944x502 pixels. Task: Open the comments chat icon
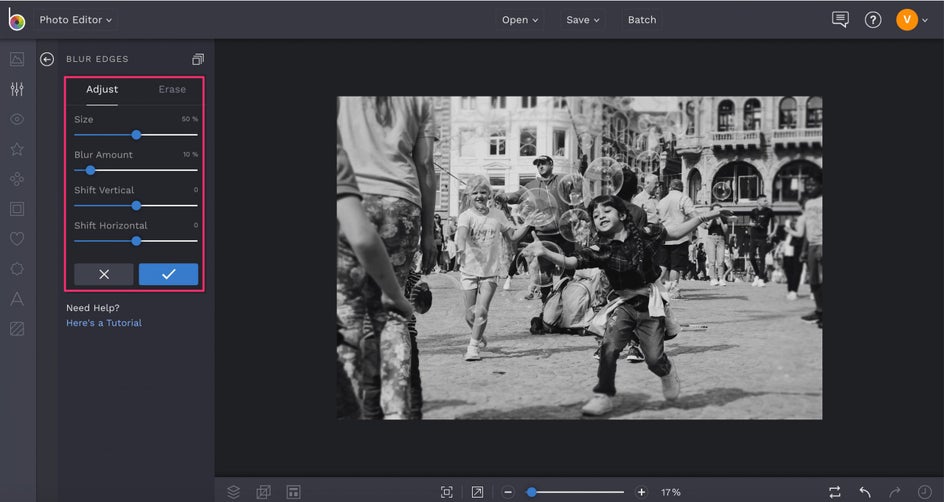pyautogui.click(x=840, y=20)
